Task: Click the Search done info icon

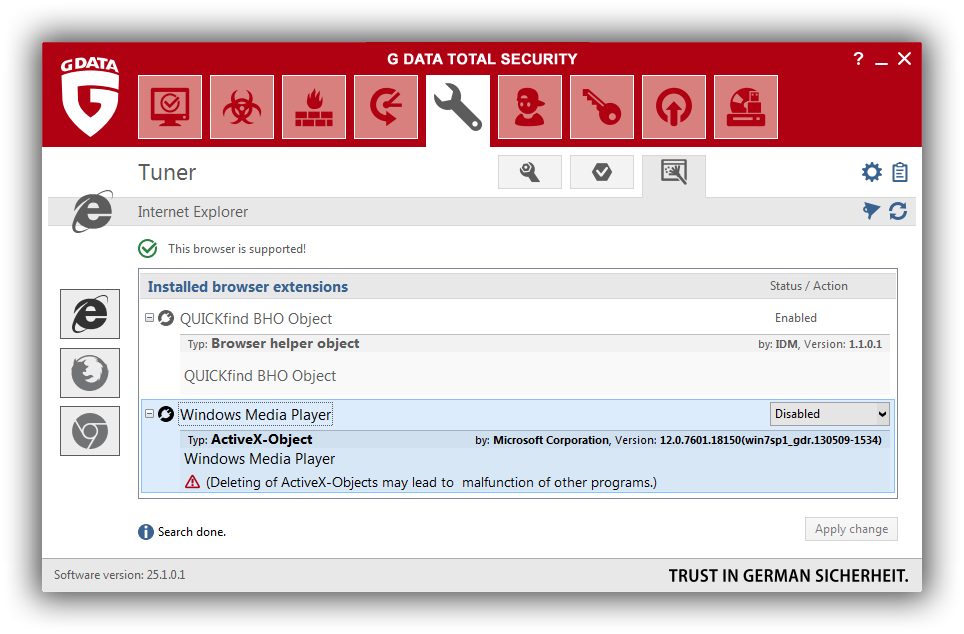Action: point(146,532)
